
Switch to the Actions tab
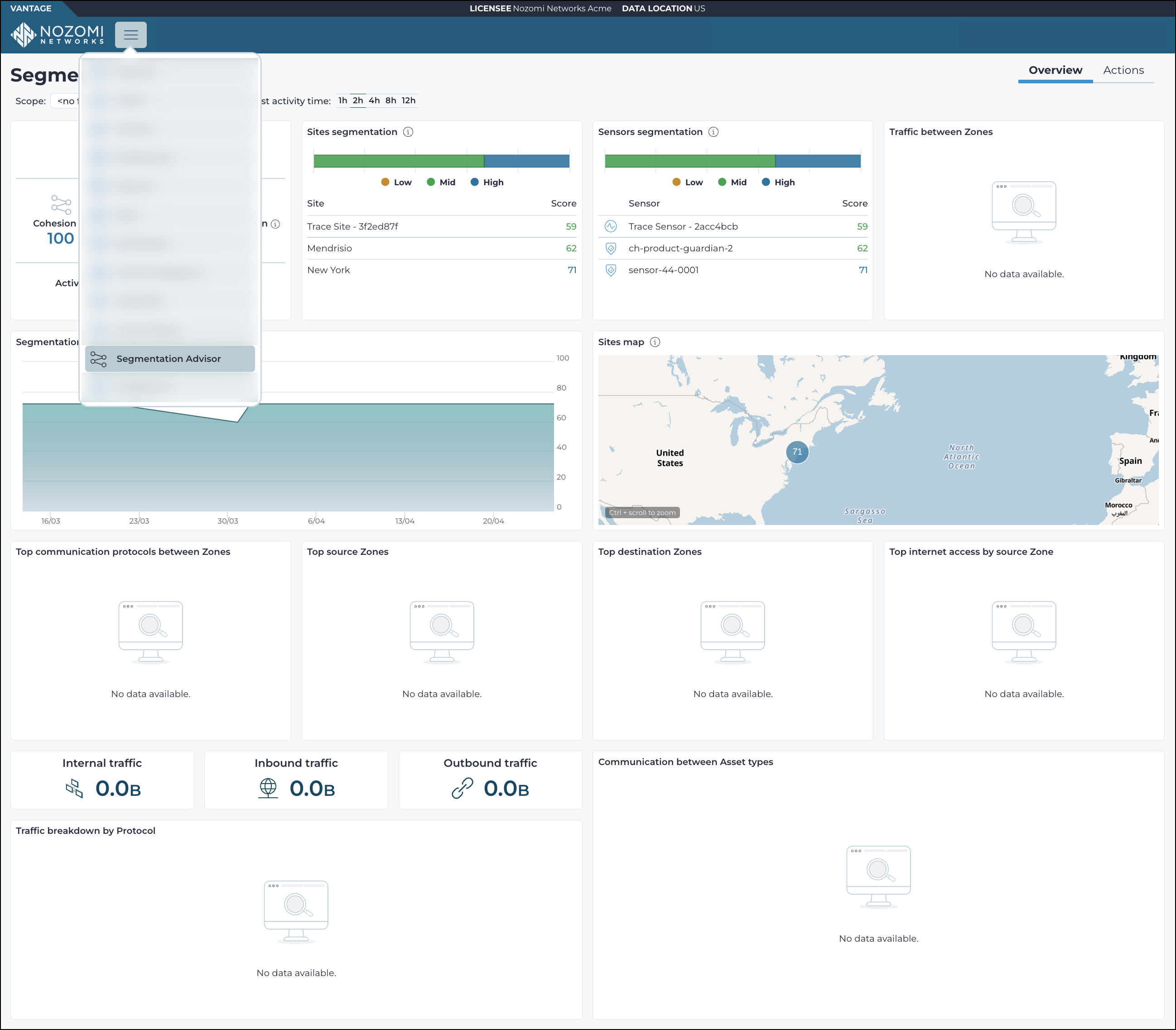1123,70
